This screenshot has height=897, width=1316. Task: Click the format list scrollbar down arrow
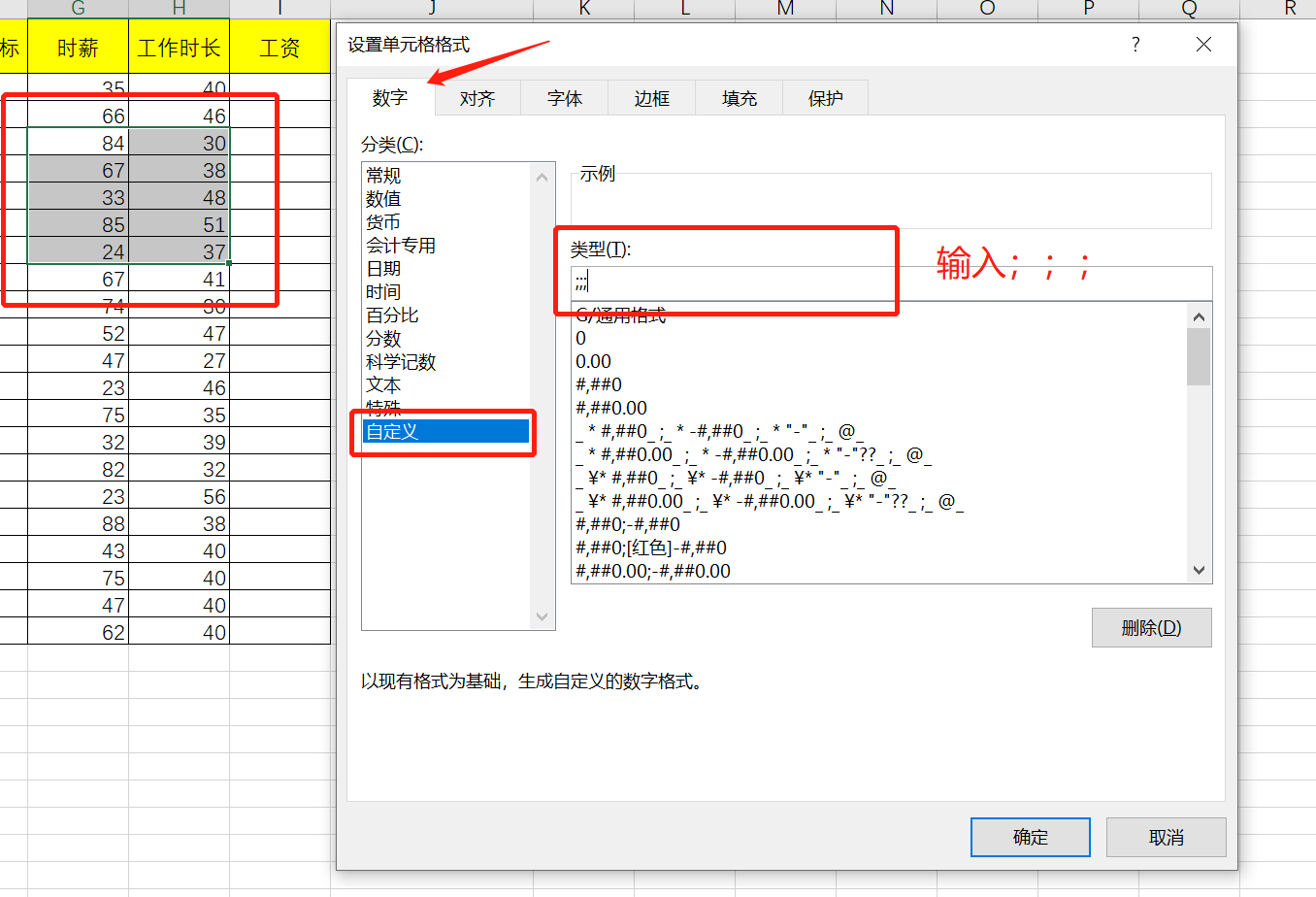(1199, 569)
